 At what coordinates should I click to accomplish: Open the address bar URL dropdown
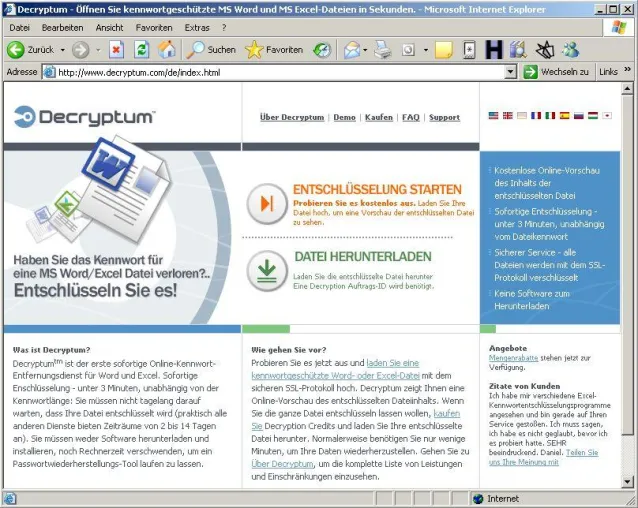coord(511,72)
